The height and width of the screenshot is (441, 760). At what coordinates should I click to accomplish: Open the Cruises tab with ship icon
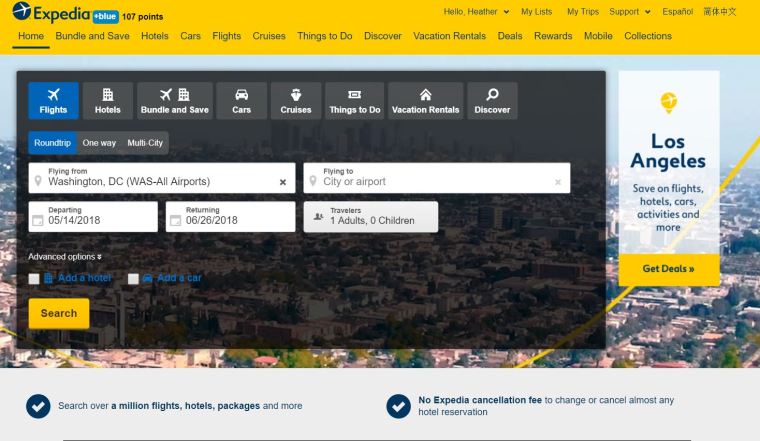tap(296, 101)
